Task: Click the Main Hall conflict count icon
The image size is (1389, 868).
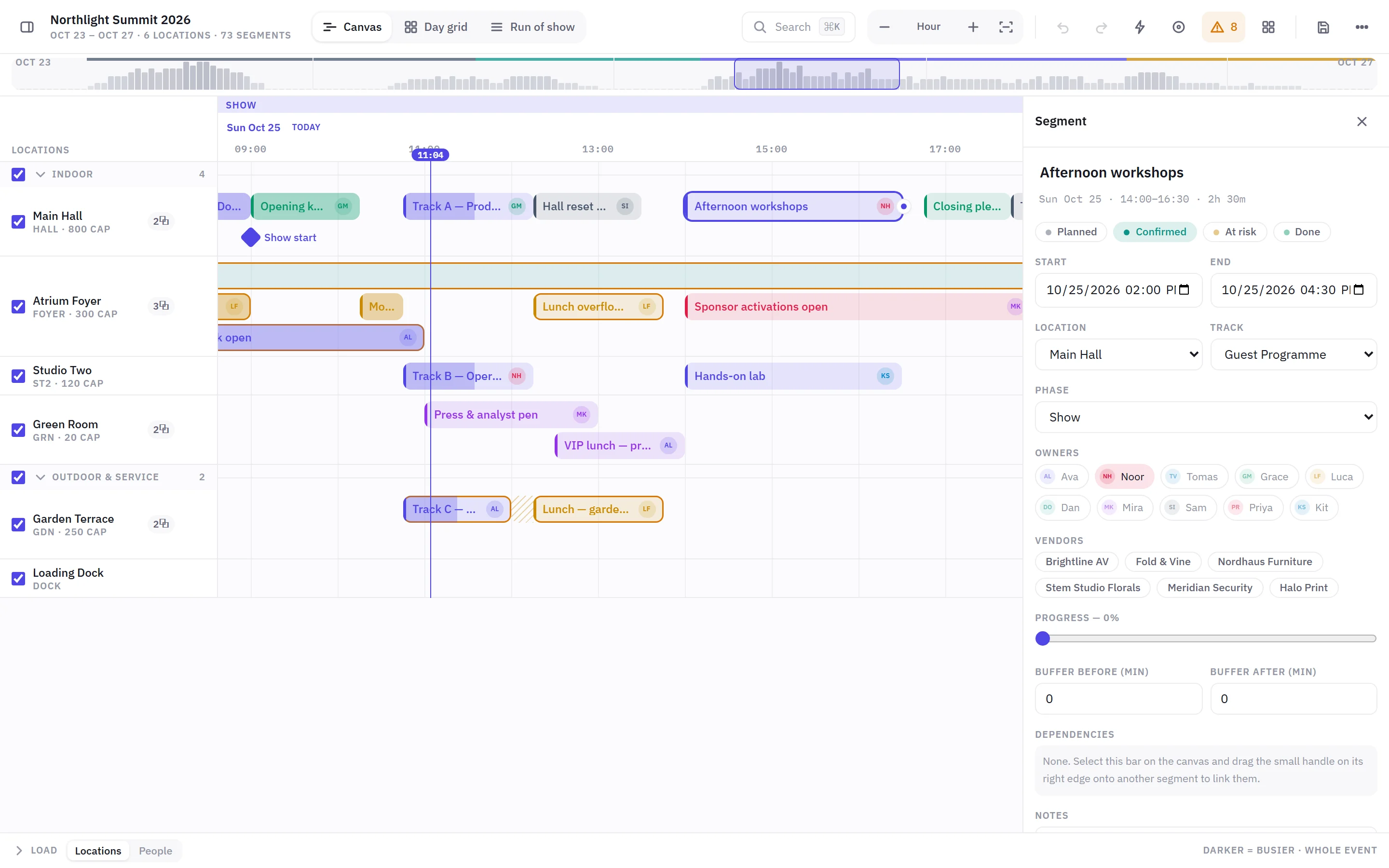Action: (x=161, y=221)
